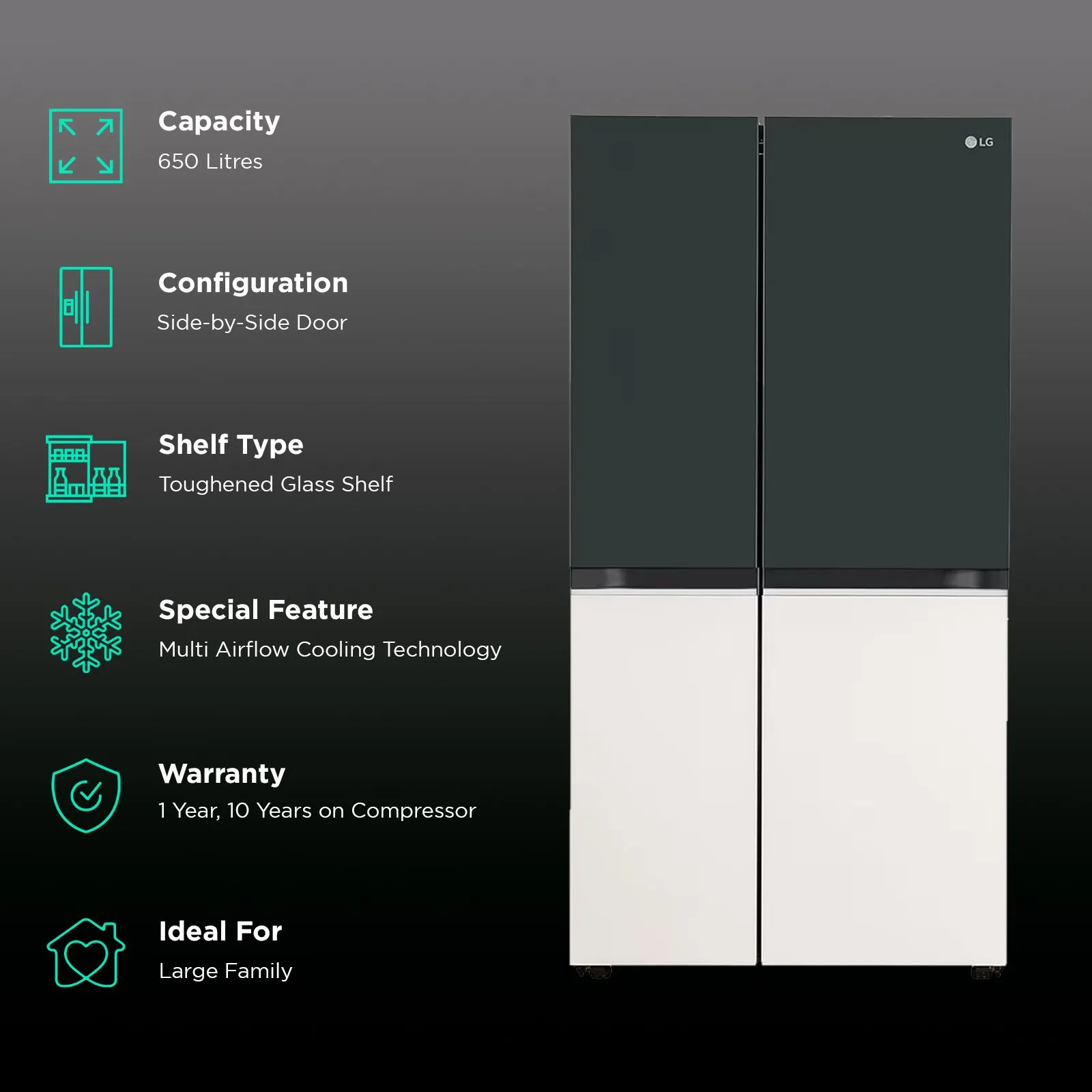Click the Toughened Glass Shelf text

point(276,485)
